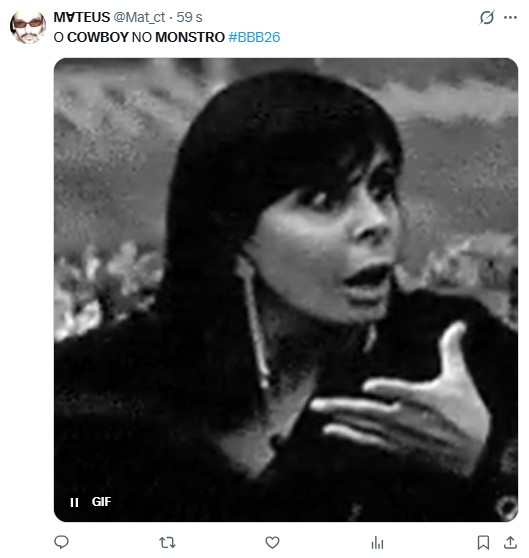View post analytics bar chart icon

point(377,542)
